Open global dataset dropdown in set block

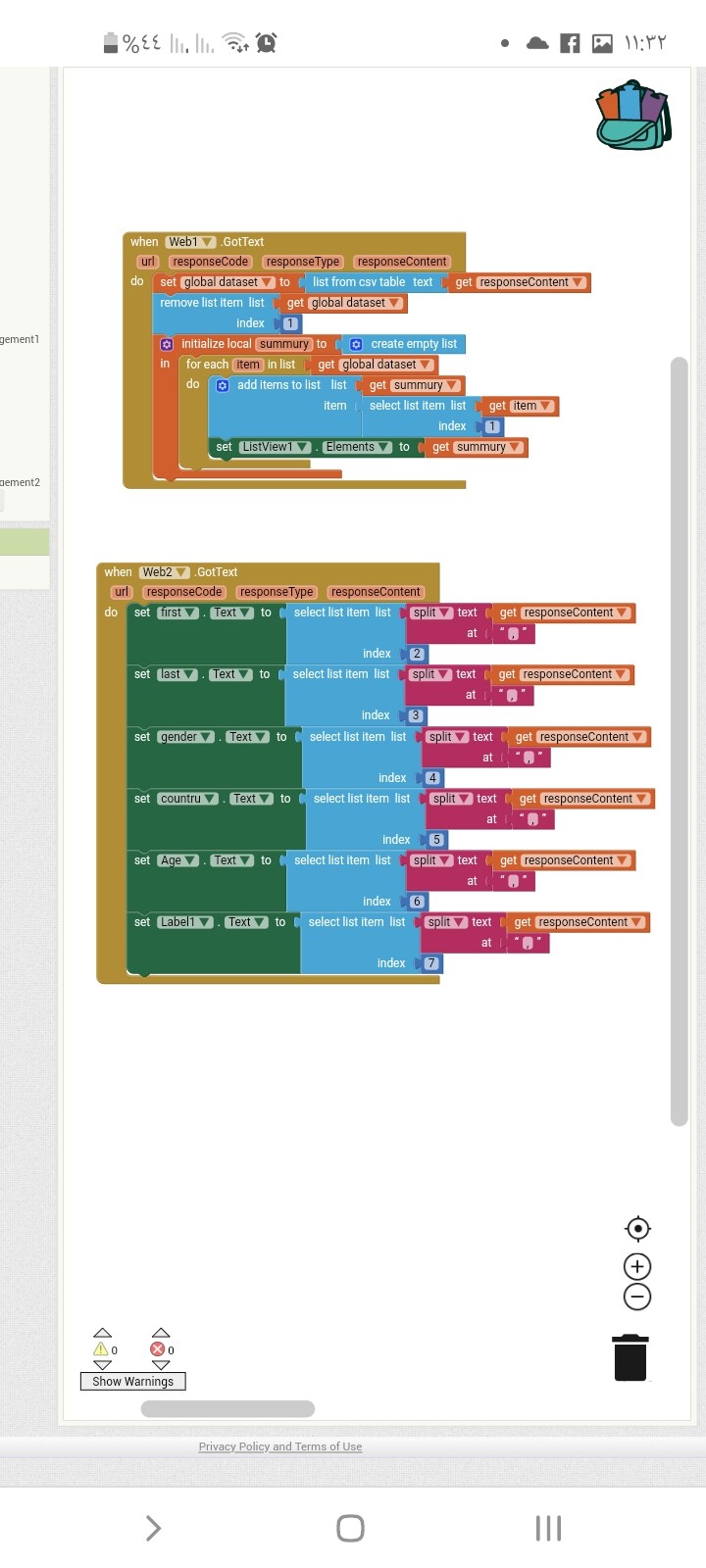click(x=227, y=282)
